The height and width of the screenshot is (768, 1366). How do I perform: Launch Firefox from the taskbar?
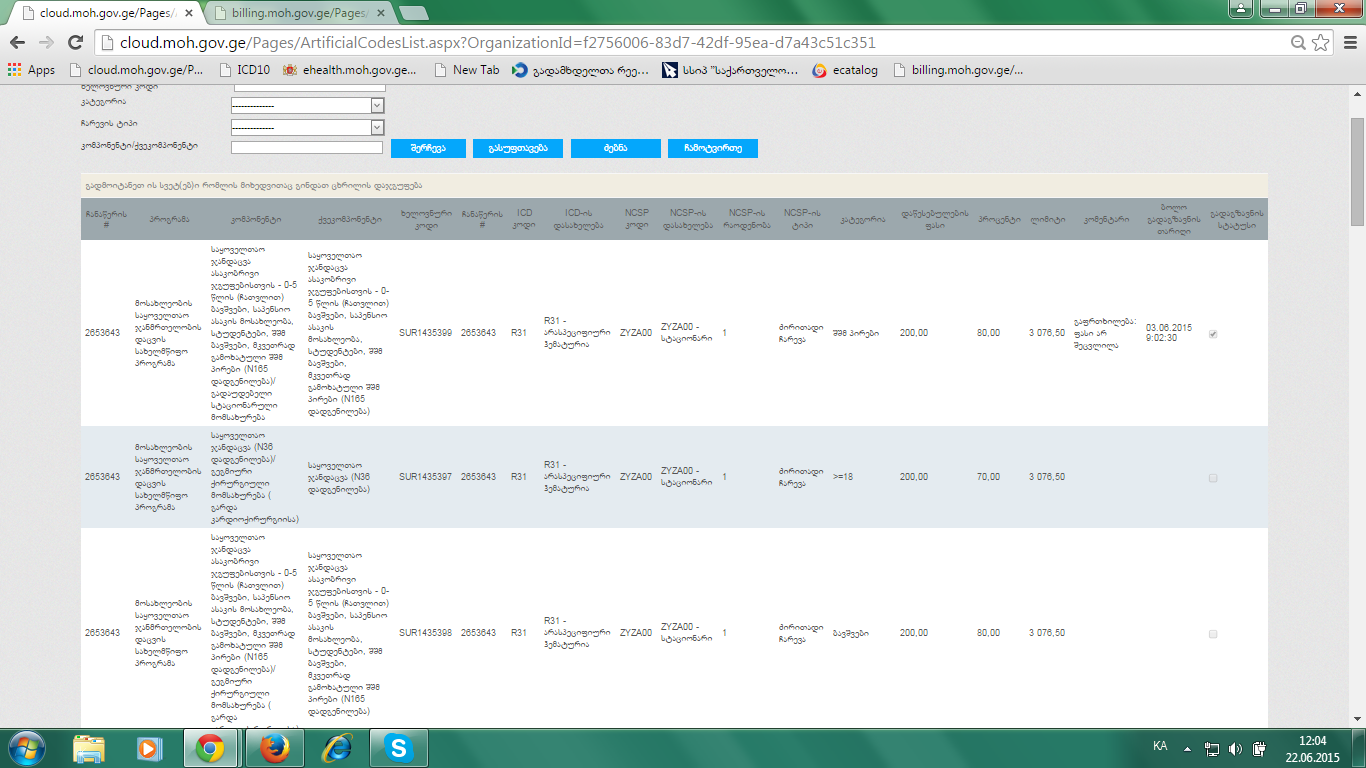coord(272,748)
